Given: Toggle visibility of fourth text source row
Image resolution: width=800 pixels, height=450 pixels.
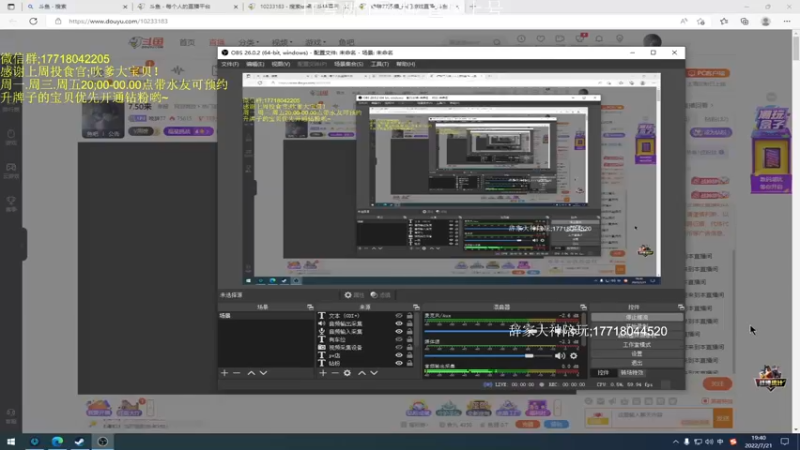Looking at the screenshot, I should (x=399, y=339).
